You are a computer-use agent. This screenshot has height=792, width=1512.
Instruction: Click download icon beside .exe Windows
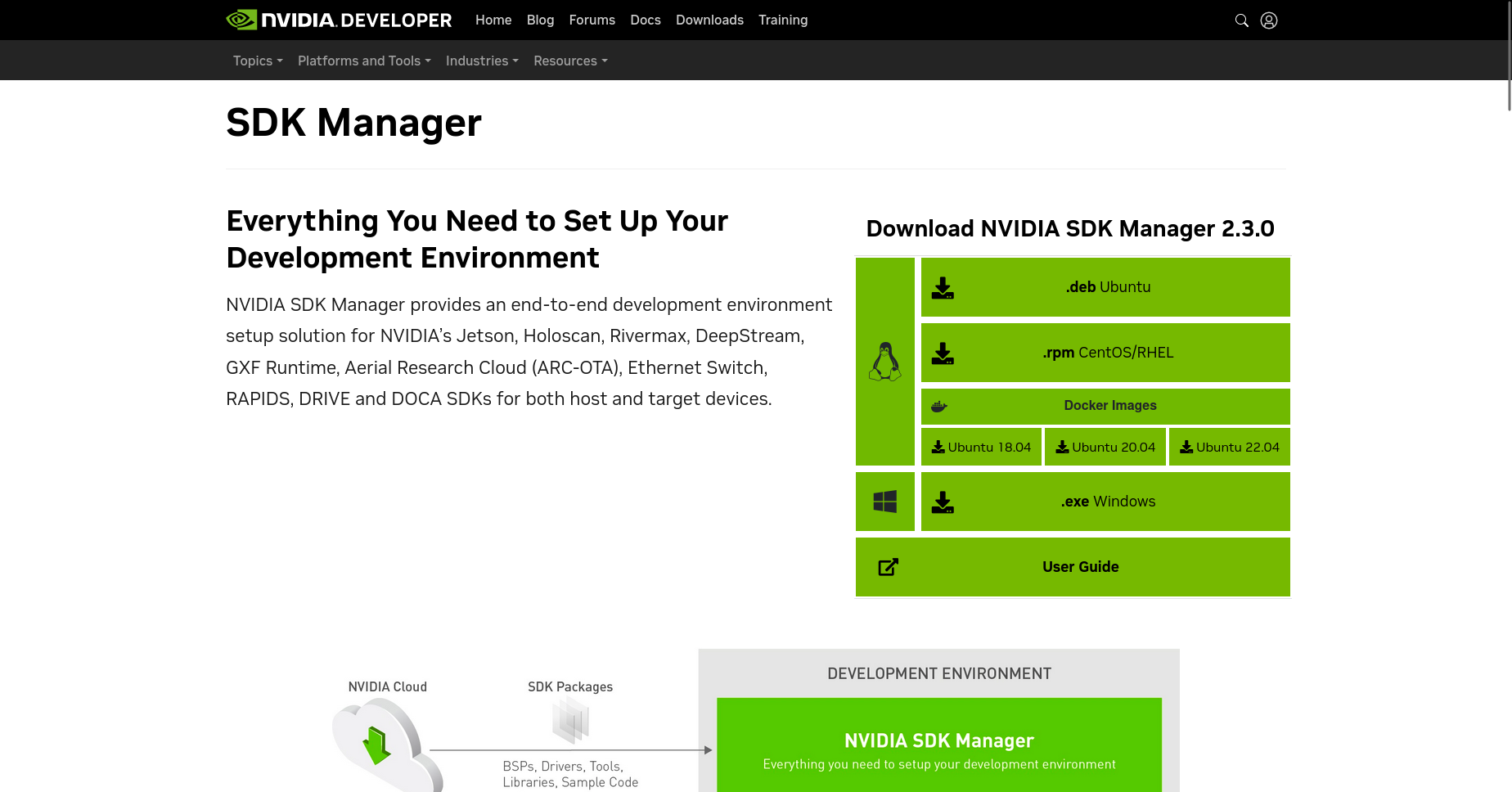point(943,502)
